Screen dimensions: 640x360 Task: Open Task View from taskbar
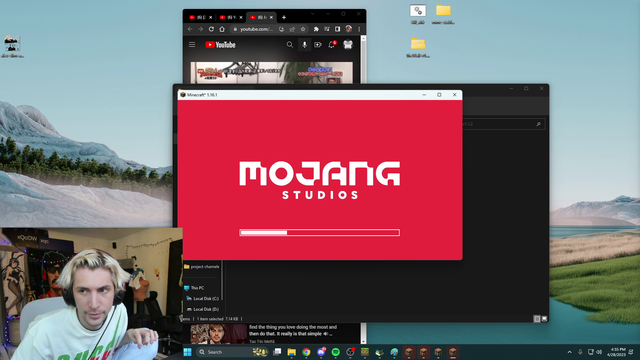277,352
